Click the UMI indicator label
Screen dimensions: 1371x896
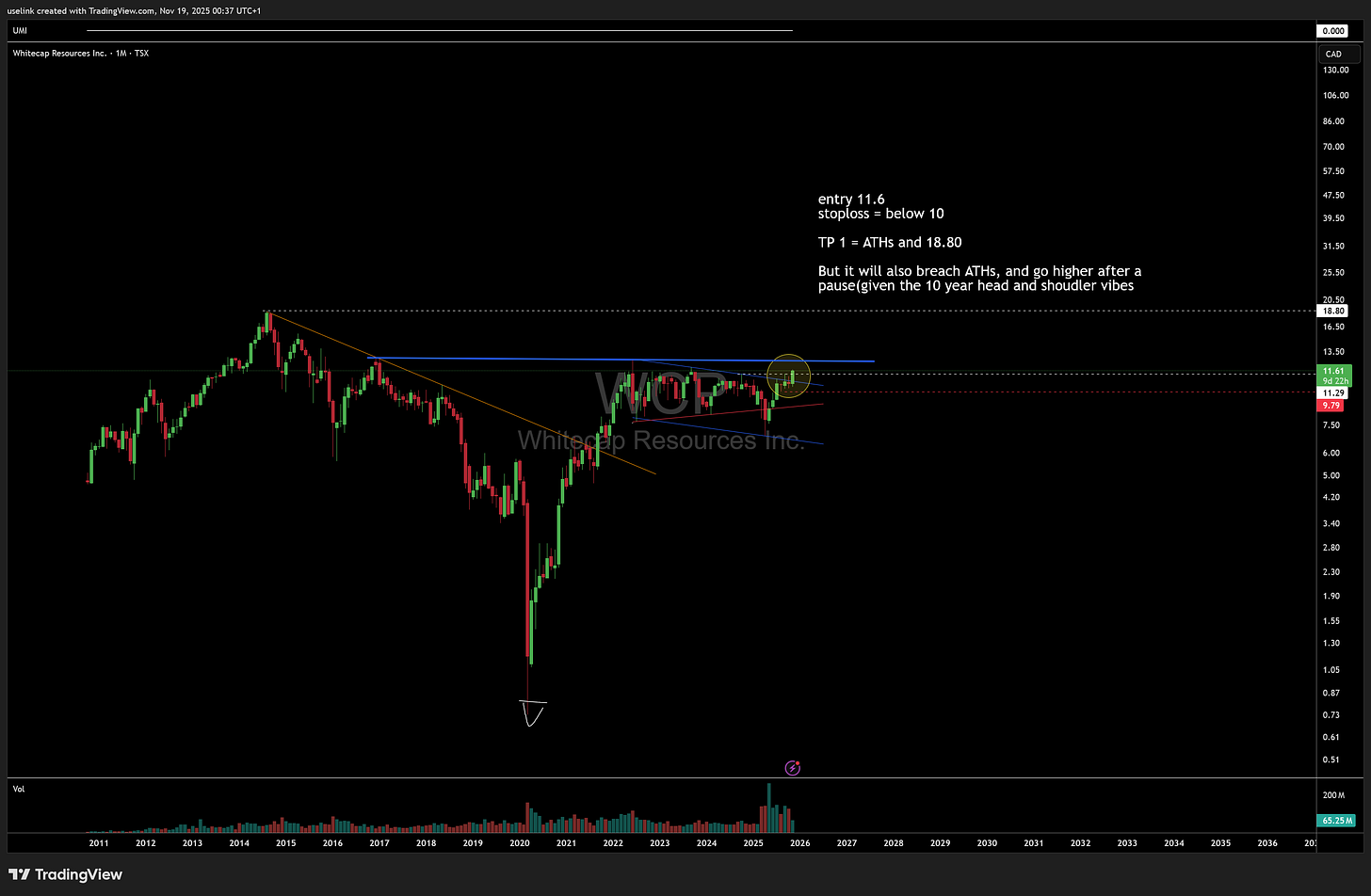20,31
